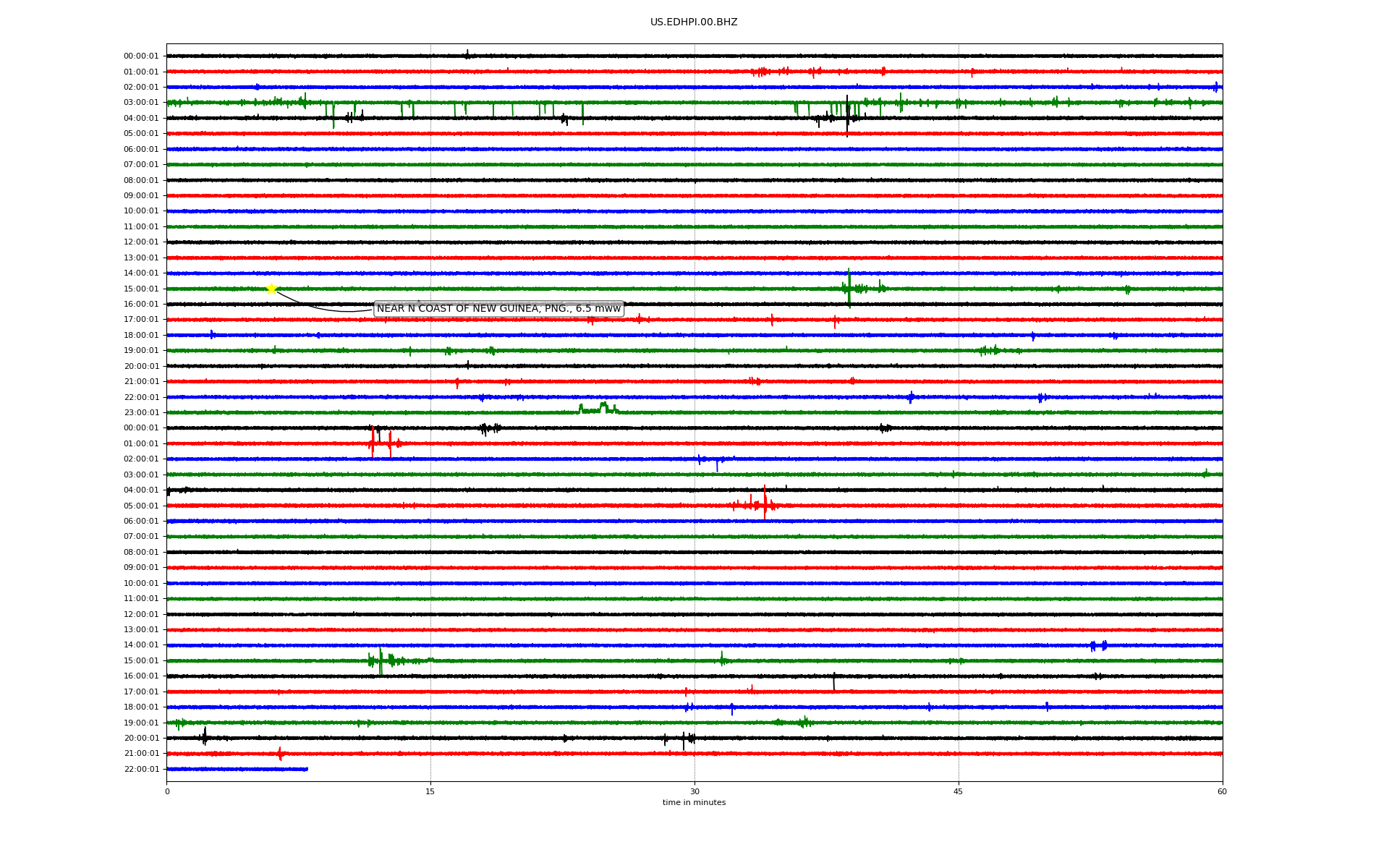
Task: Click the yellow star earthquake marker
Action: (x=271, y=289)
